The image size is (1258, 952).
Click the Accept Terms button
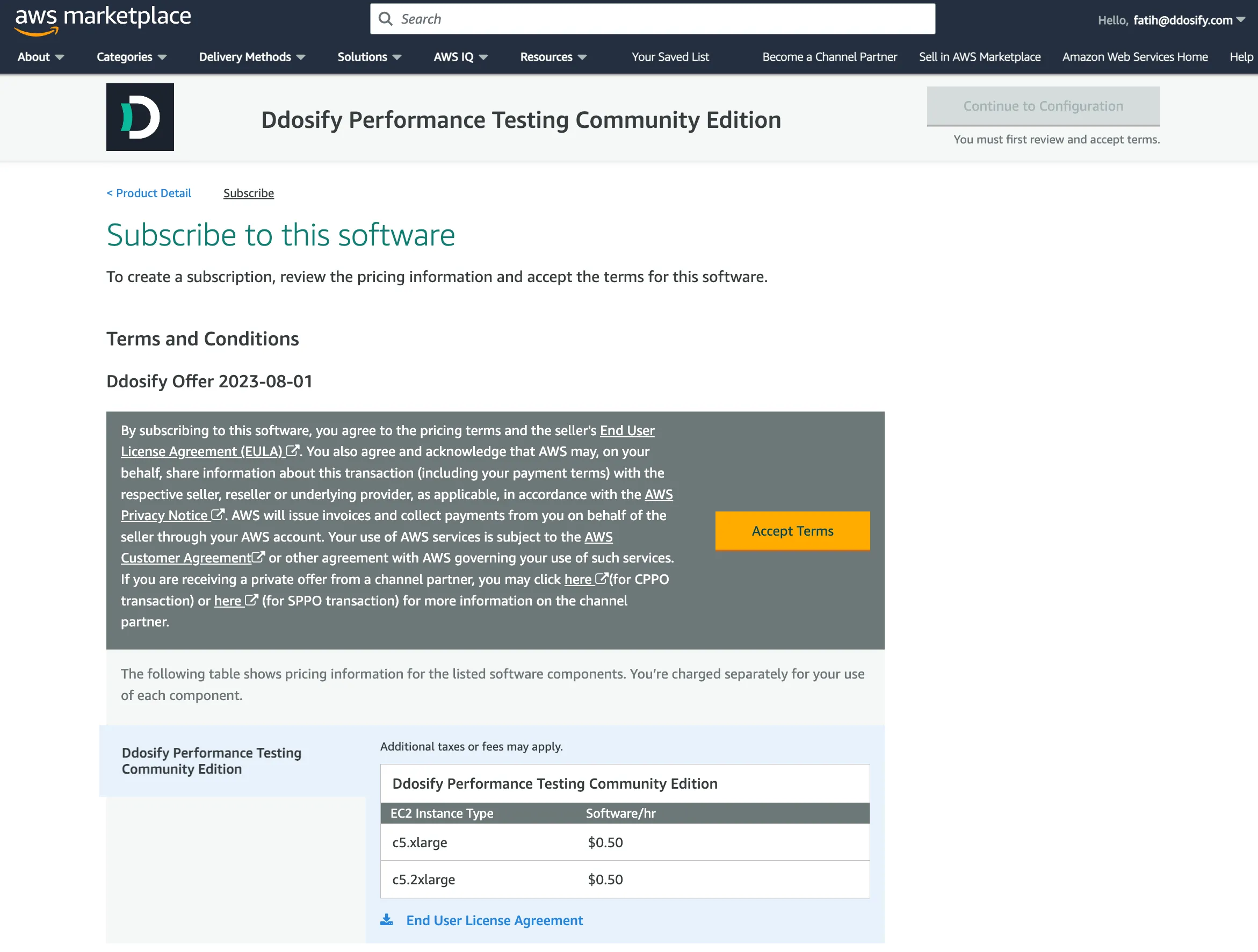coord(792,531)
